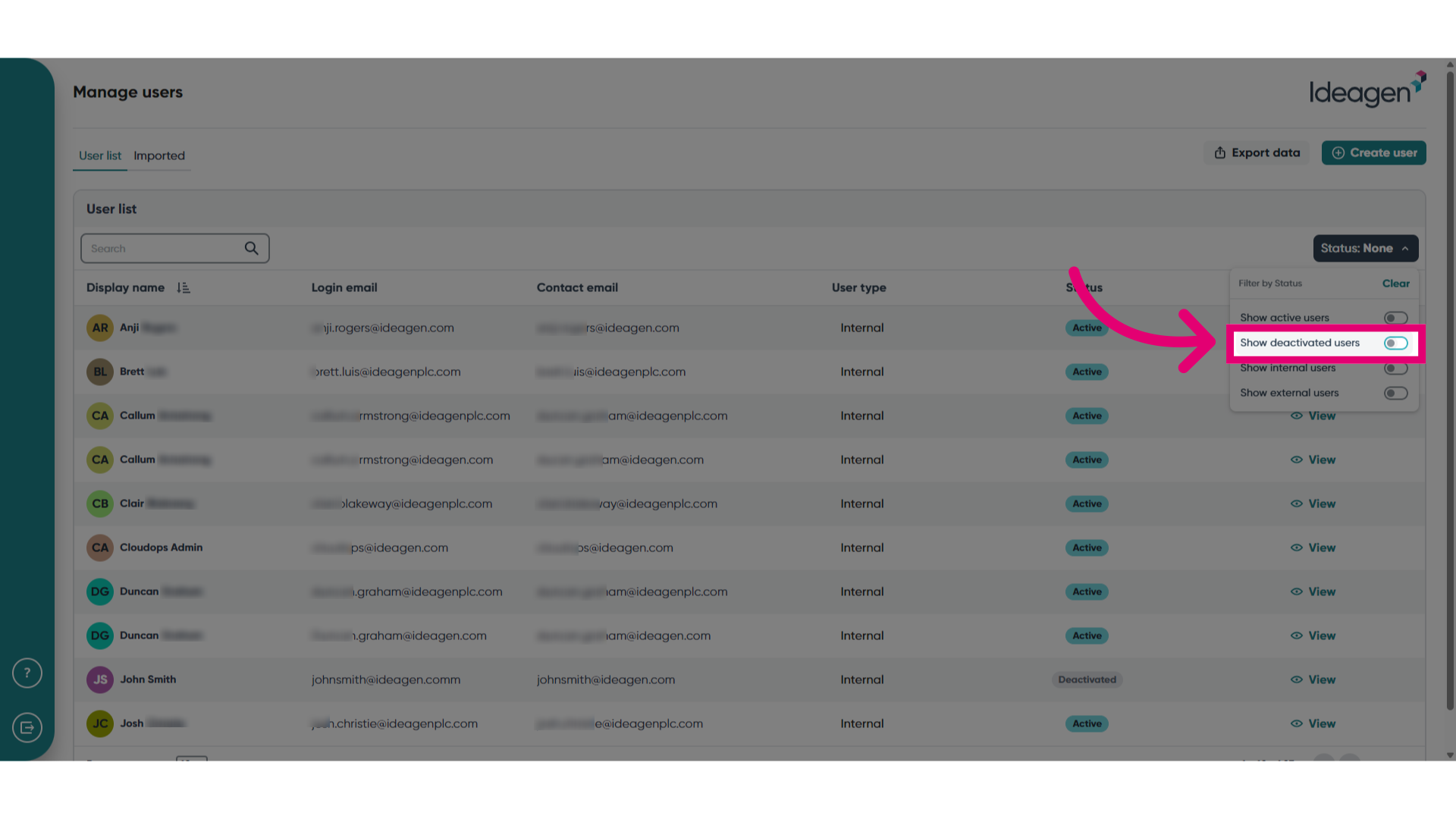Click johnsmith@ideagen.com contact email
The height and width of the screenshot is (819, 1456).
pyautogui.click(x=605, y=679)
